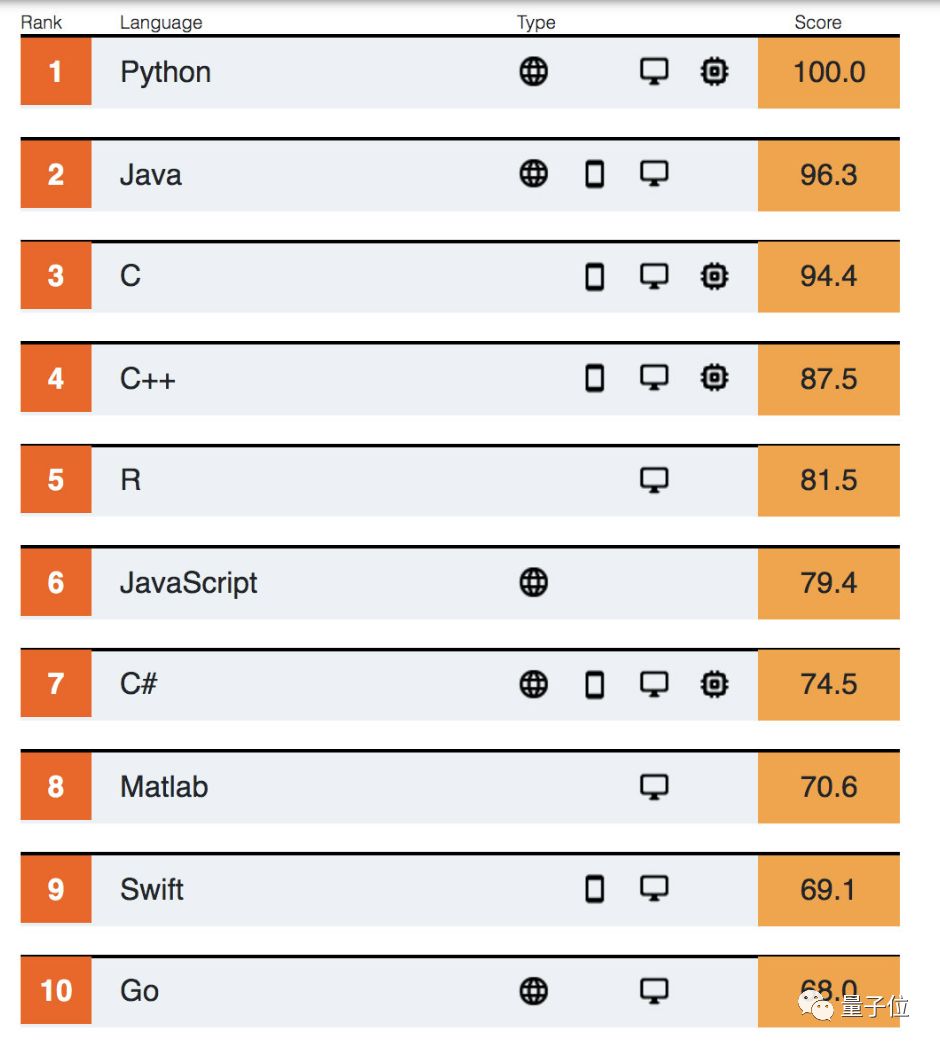Click the desktop monitor icon in C row

654,276
